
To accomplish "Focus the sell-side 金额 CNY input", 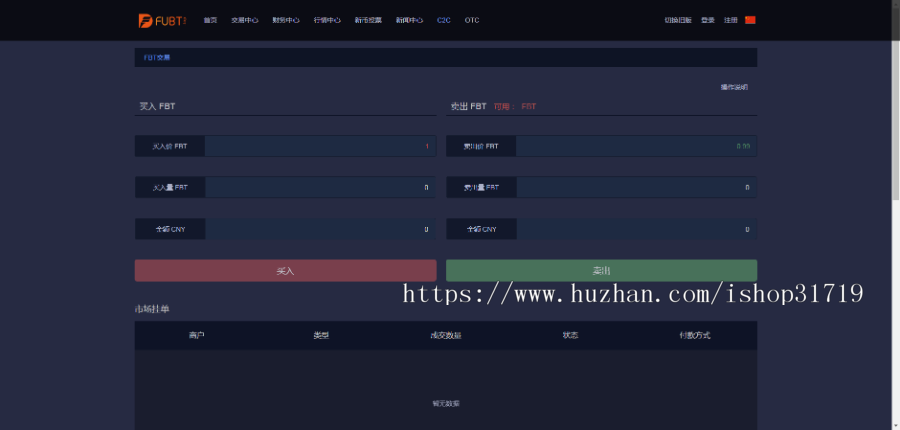I will (636, 229).
